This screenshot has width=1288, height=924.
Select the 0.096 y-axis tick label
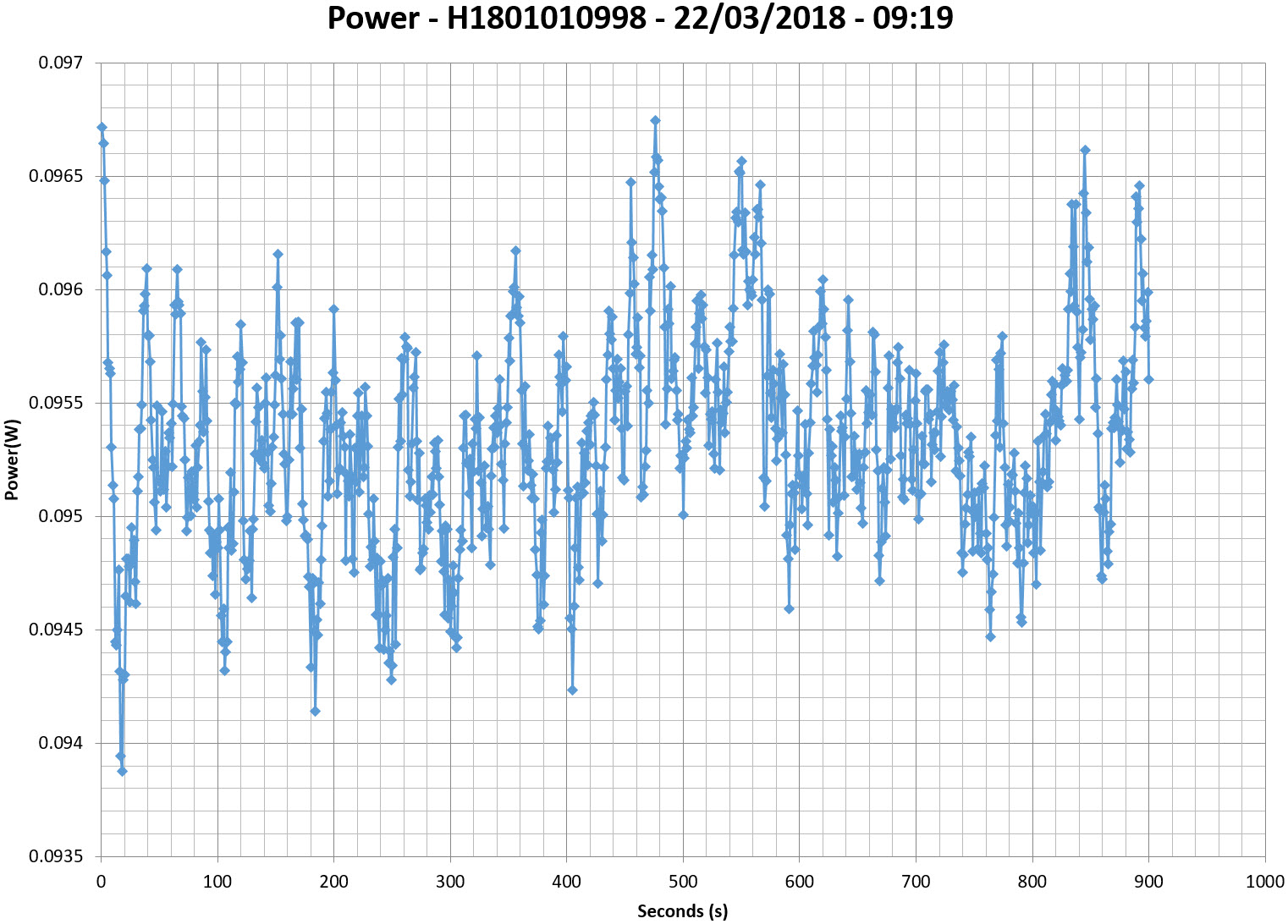[61, 290]
